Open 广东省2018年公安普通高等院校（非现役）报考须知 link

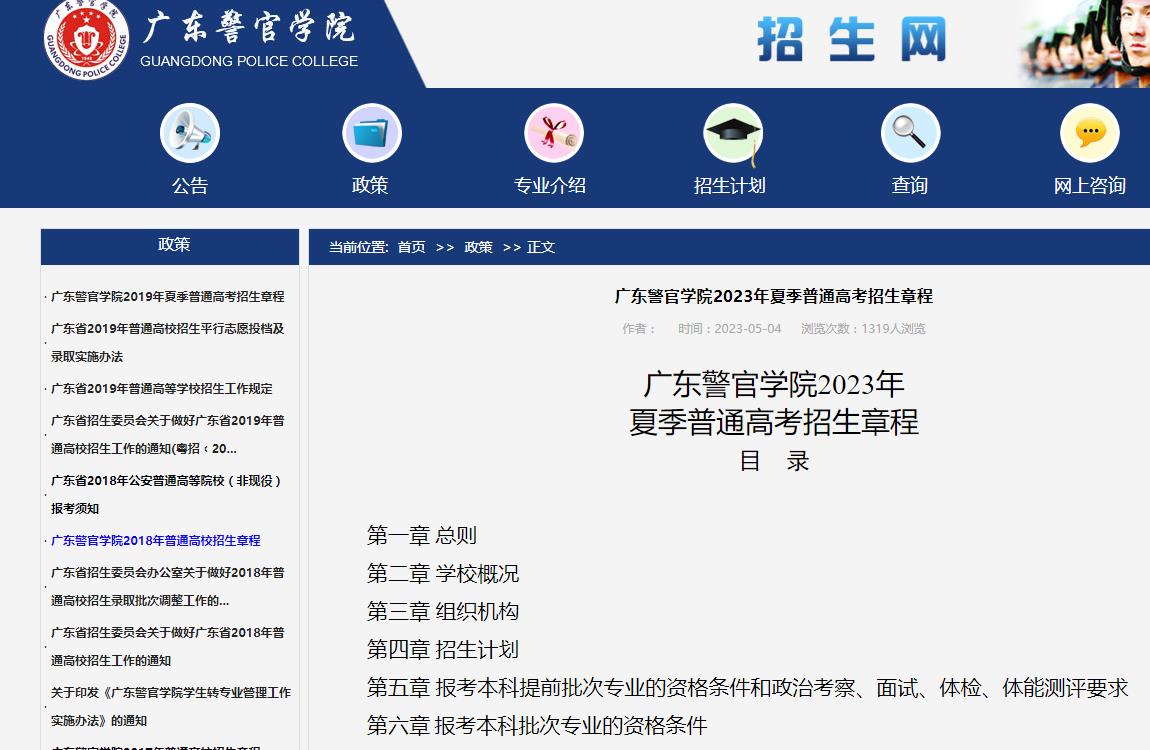(x=166, y=494)
